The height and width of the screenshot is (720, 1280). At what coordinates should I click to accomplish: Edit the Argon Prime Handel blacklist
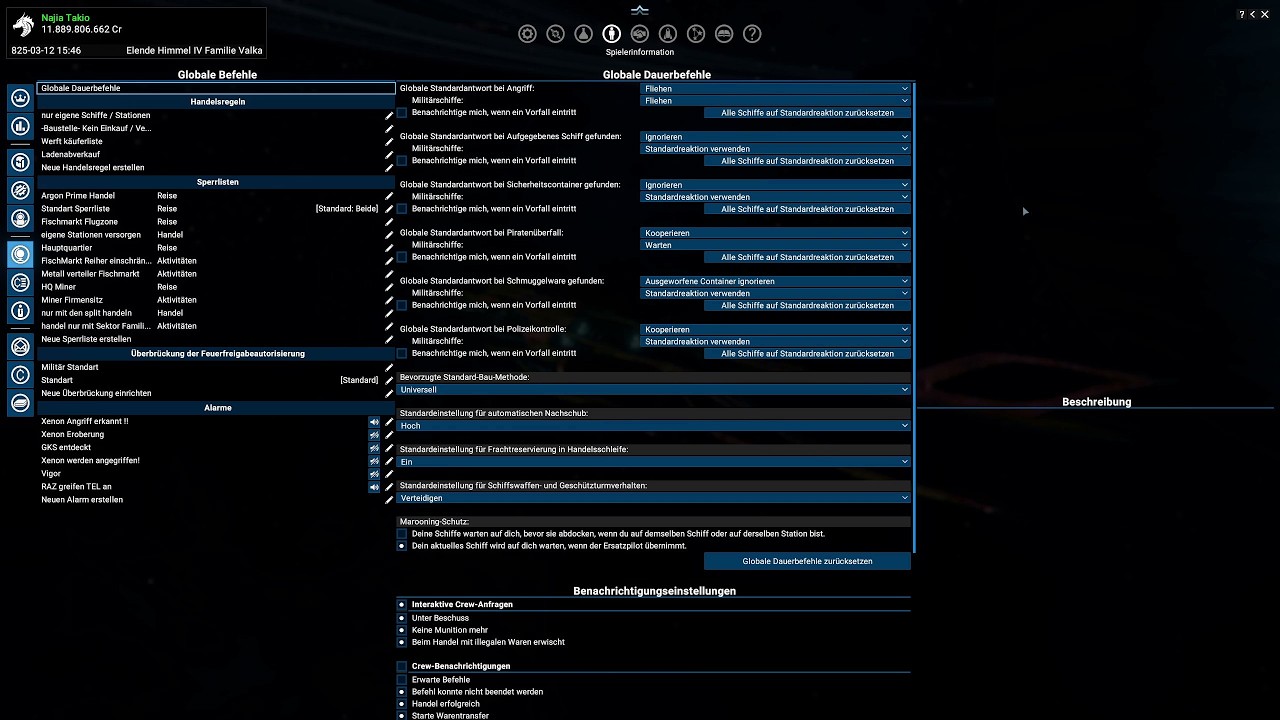pos(389,196)
